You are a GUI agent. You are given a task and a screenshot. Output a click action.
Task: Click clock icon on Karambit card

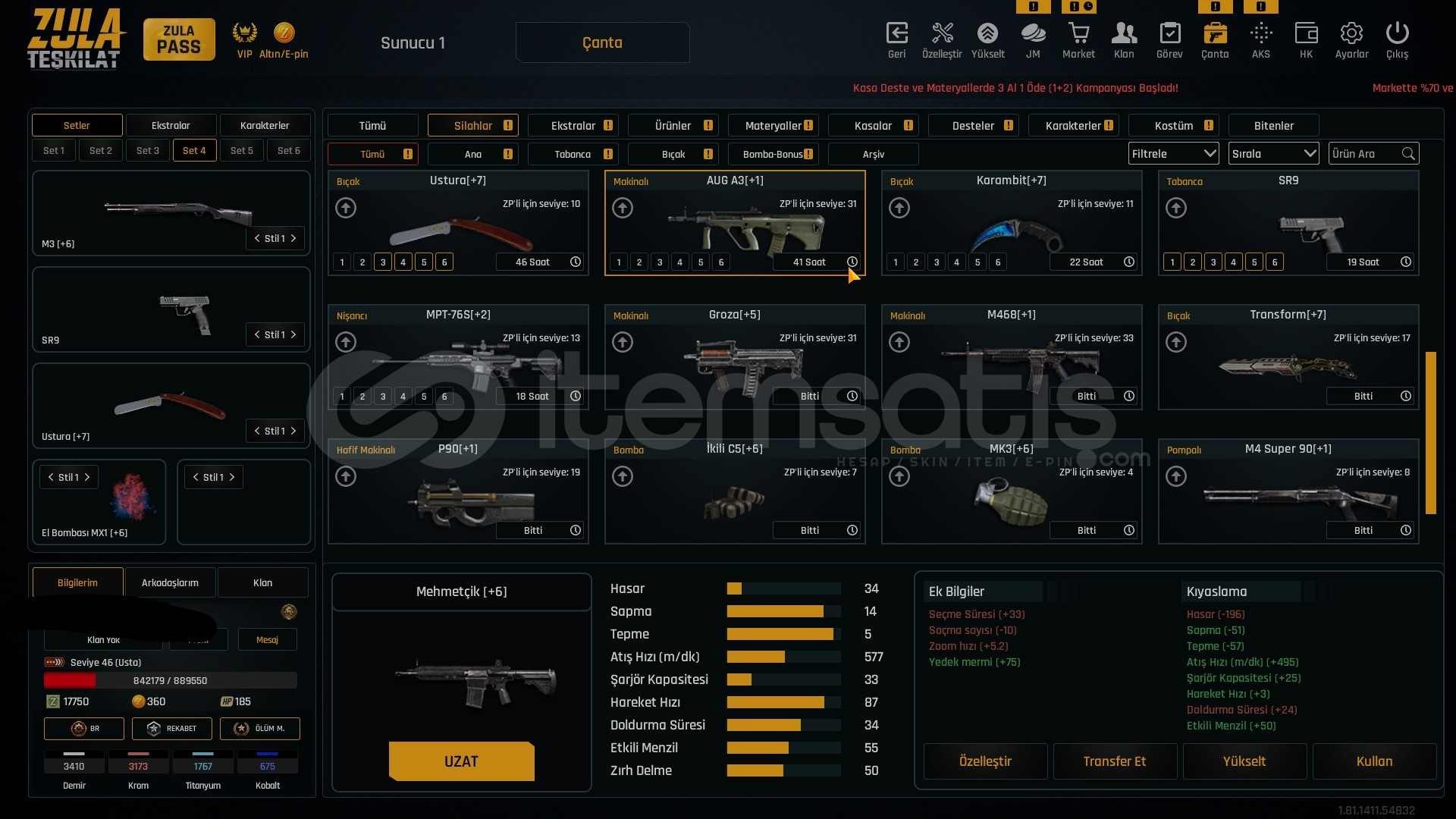pyautogui.click(x=1129, y=262)
